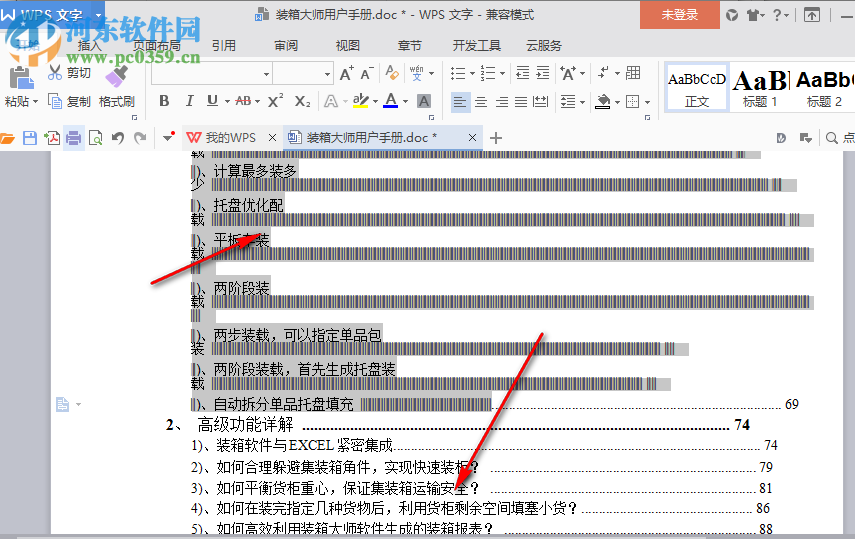This screenshot has width=855, height=539.
Task: Open the 章节 (Chapter) tab
Action: coord(410,45)
